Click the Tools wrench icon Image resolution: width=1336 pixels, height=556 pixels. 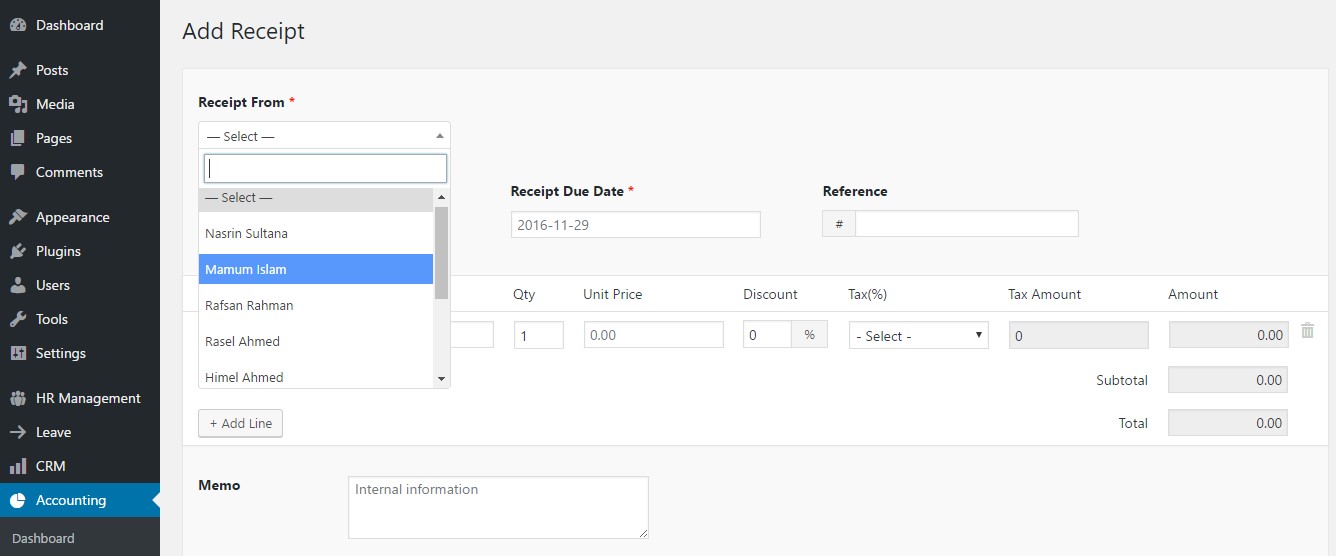(18, 319)
